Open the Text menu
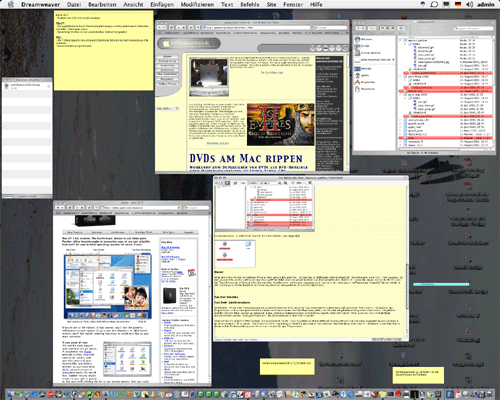The width and height of the screenshot is (500, 400). (227, 4)
